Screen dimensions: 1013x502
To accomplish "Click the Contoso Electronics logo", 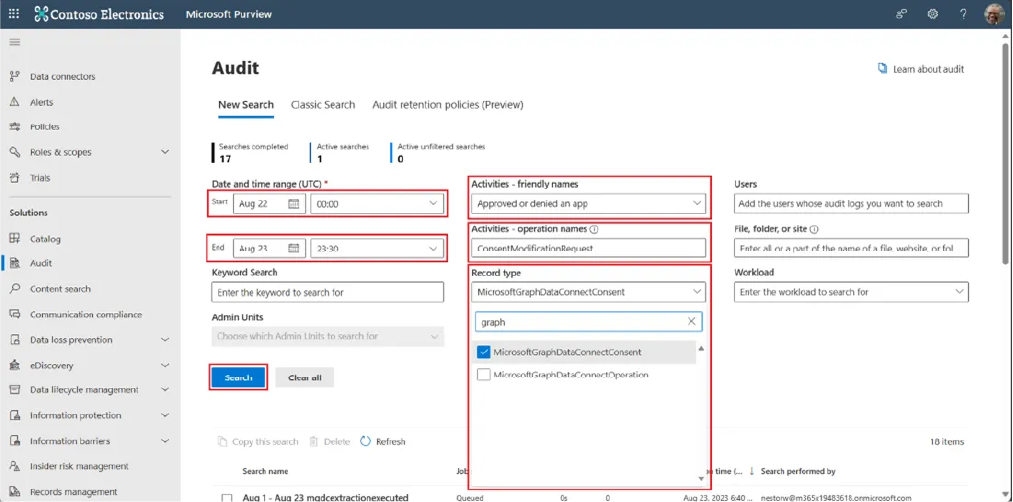I will click(99, 14).
